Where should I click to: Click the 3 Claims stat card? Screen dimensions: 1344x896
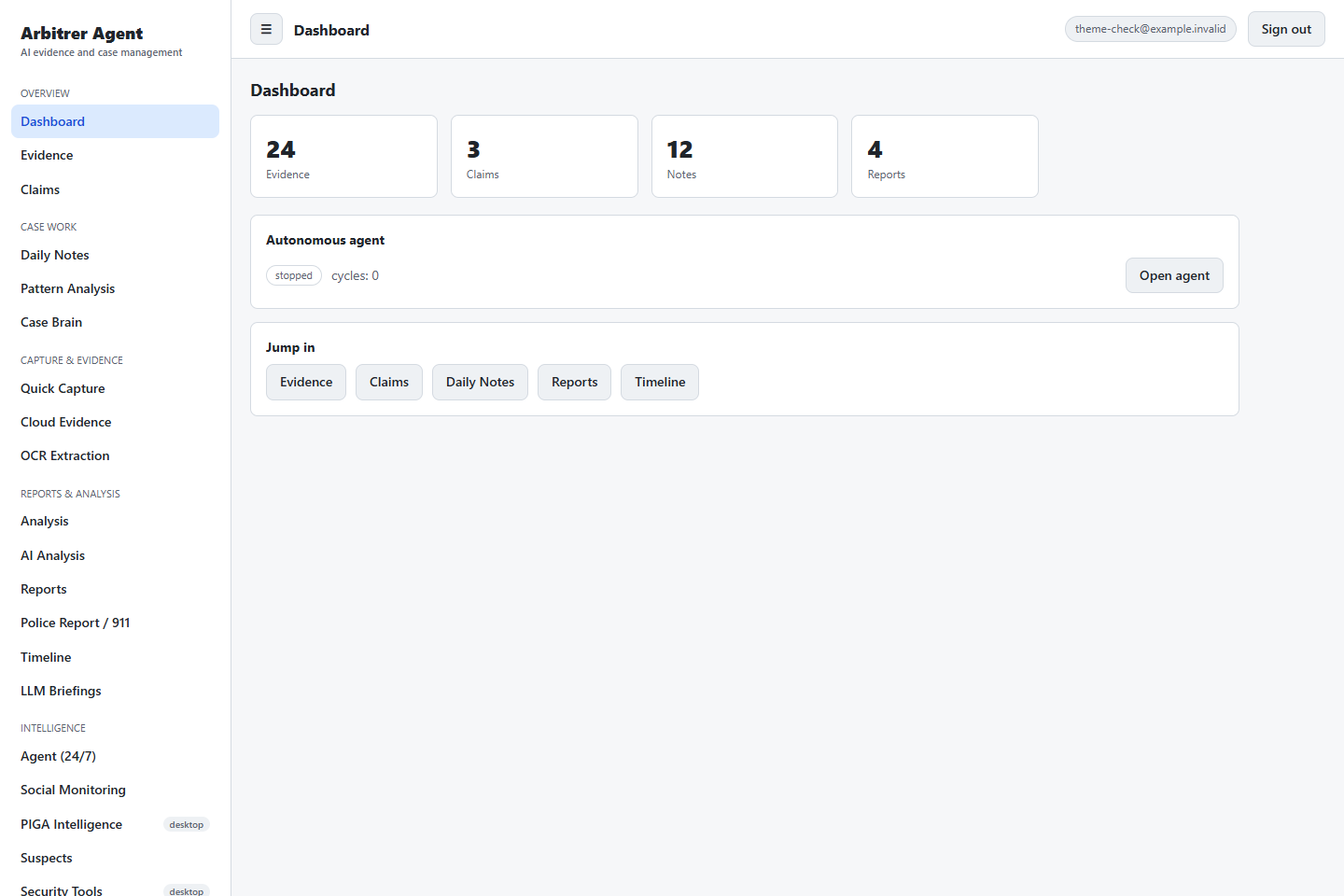pos(544,156)
